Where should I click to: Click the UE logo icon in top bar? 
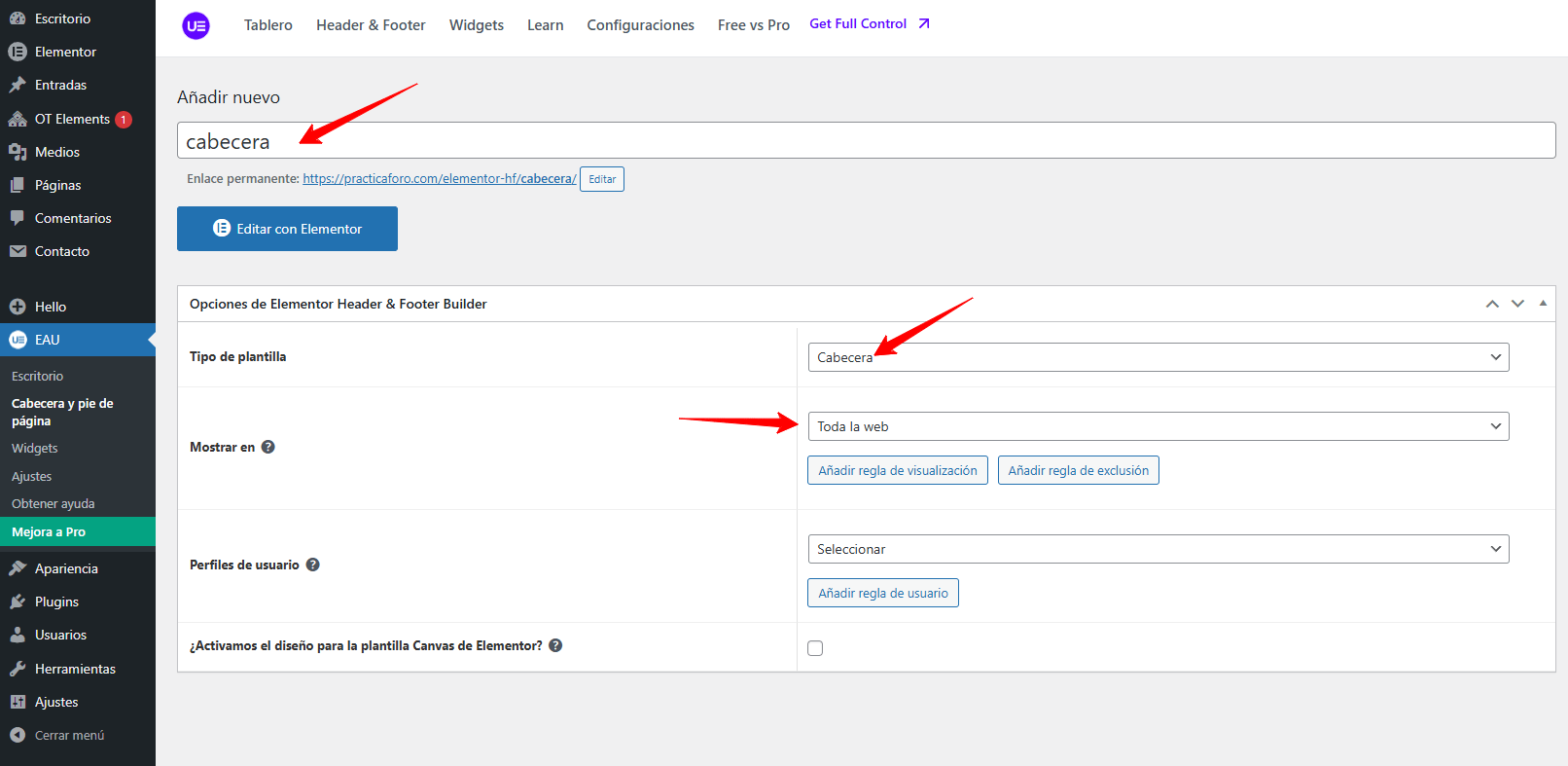pyautogui.click(x=196, y=25)
